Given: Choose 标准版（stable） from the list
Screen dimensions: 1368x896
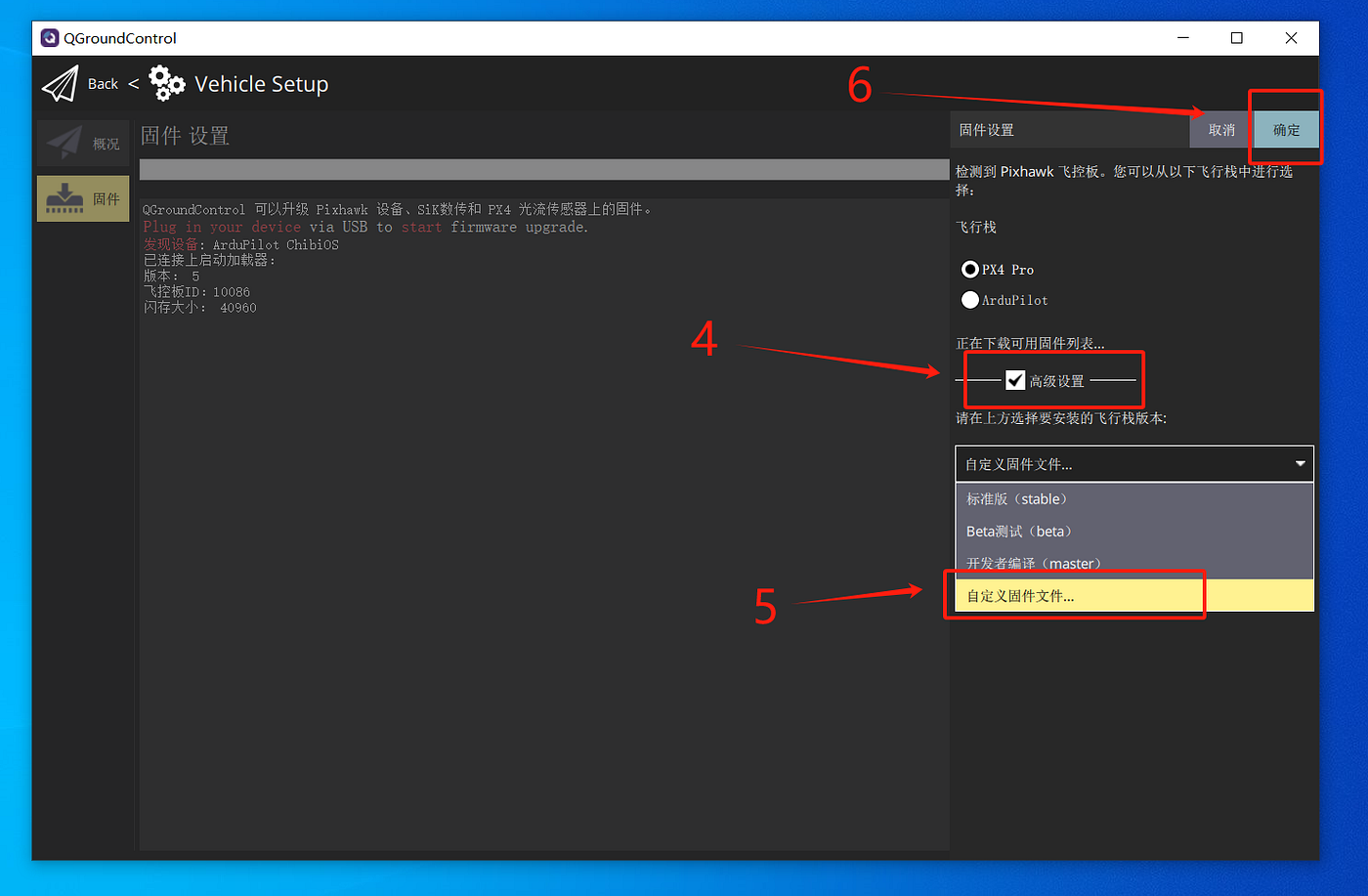Looking at the screenshot, I should click(x=1134, y=499).
